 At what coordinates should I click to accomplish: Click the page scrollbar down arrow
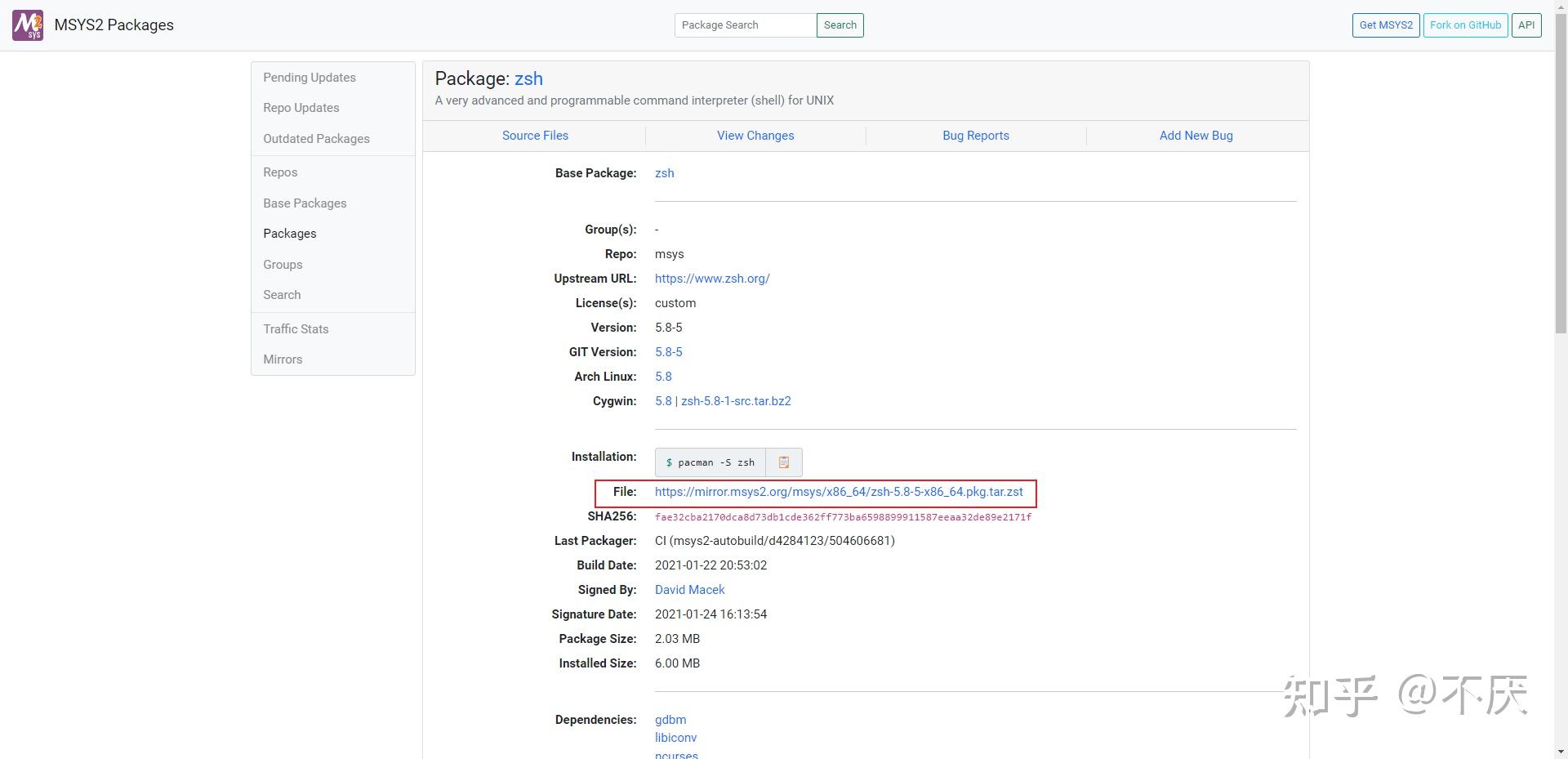tap(1561, 752)
